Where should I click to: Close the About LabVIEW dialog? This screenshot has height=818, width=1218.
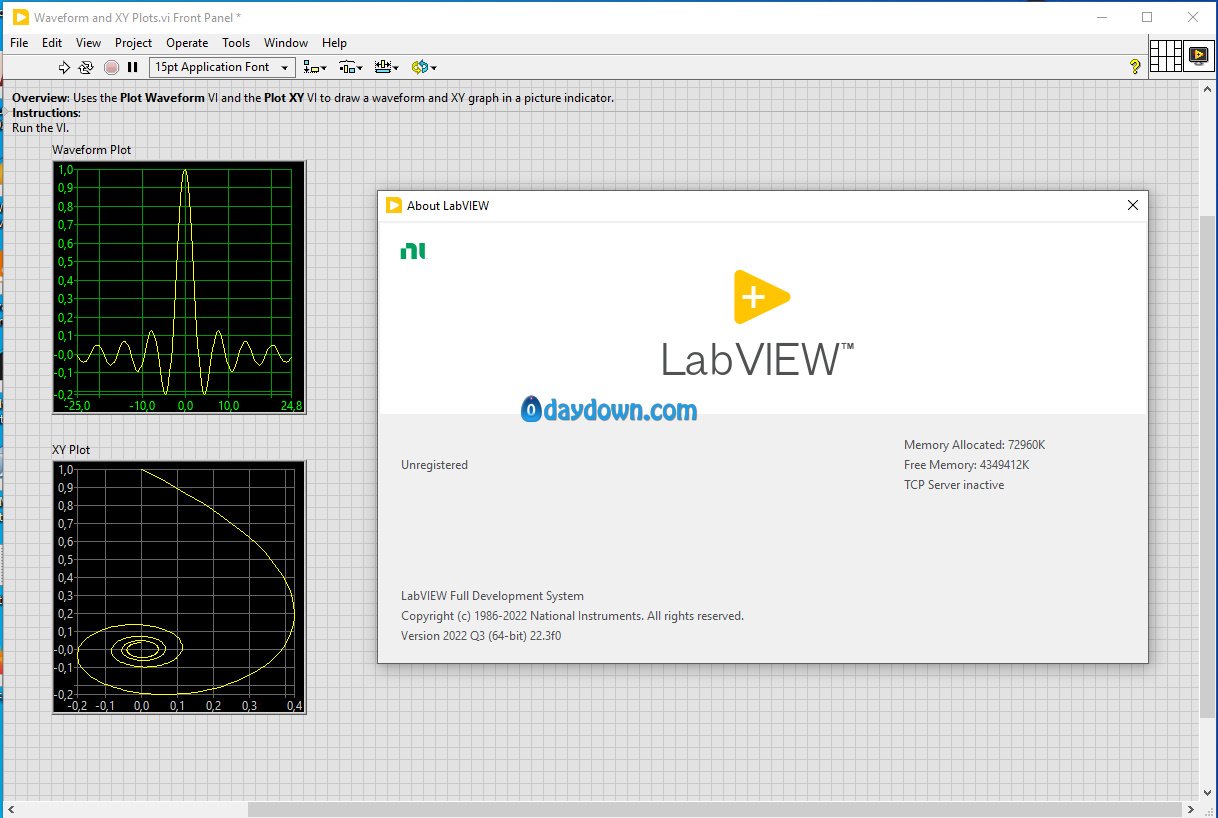pyautogui.click(x=1132, y=205)
